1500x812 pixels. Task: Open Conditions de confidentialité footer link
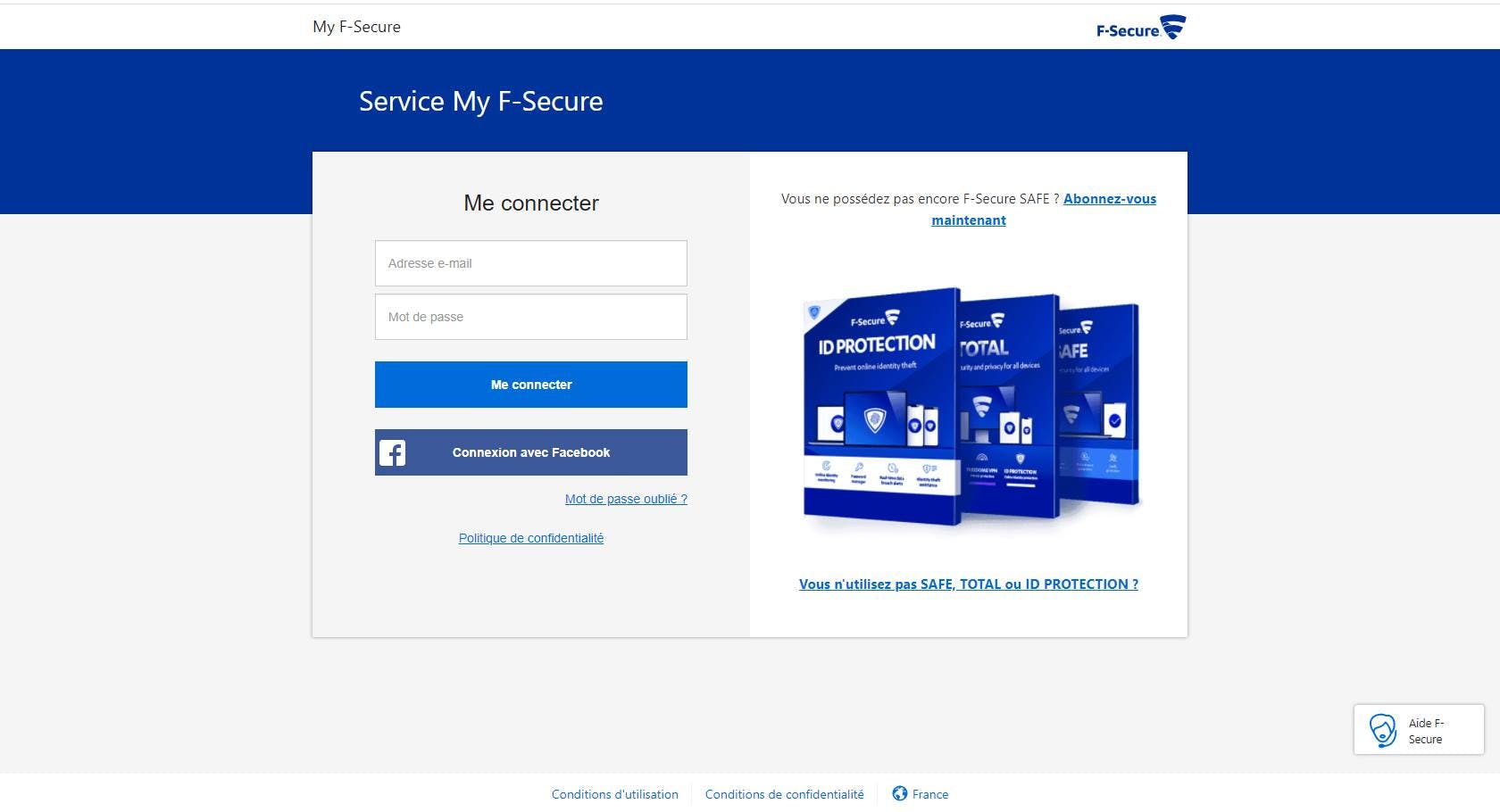tap(785, 794)
